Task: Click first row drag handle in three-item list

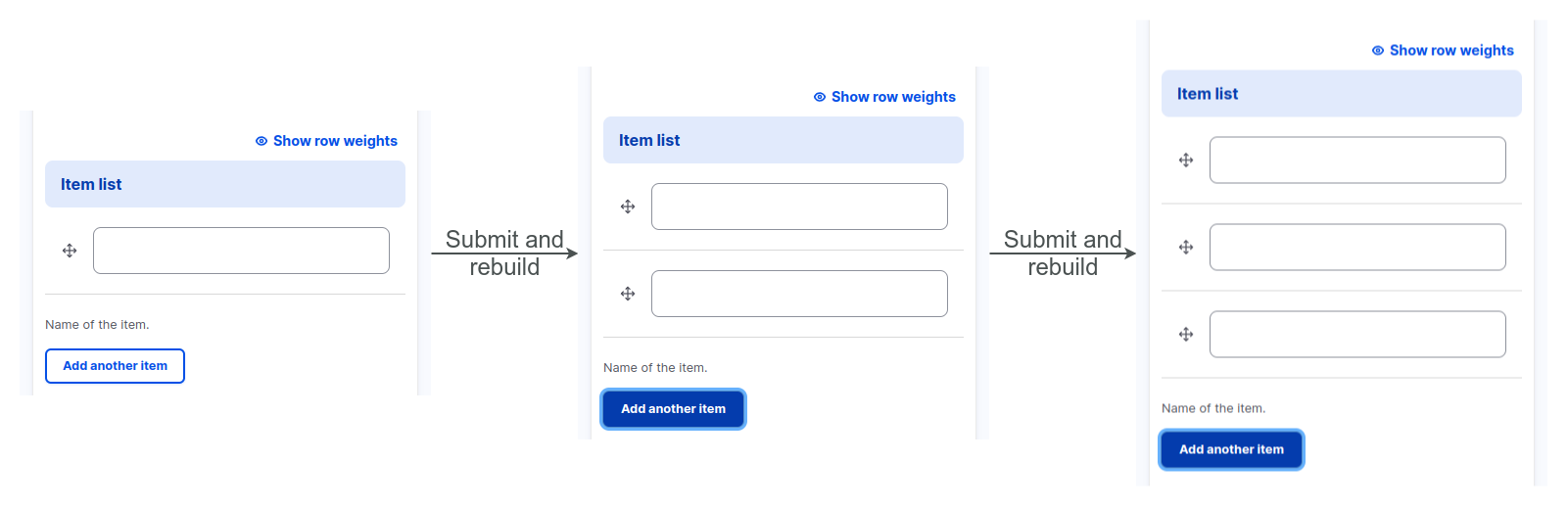Action: 1186,161
